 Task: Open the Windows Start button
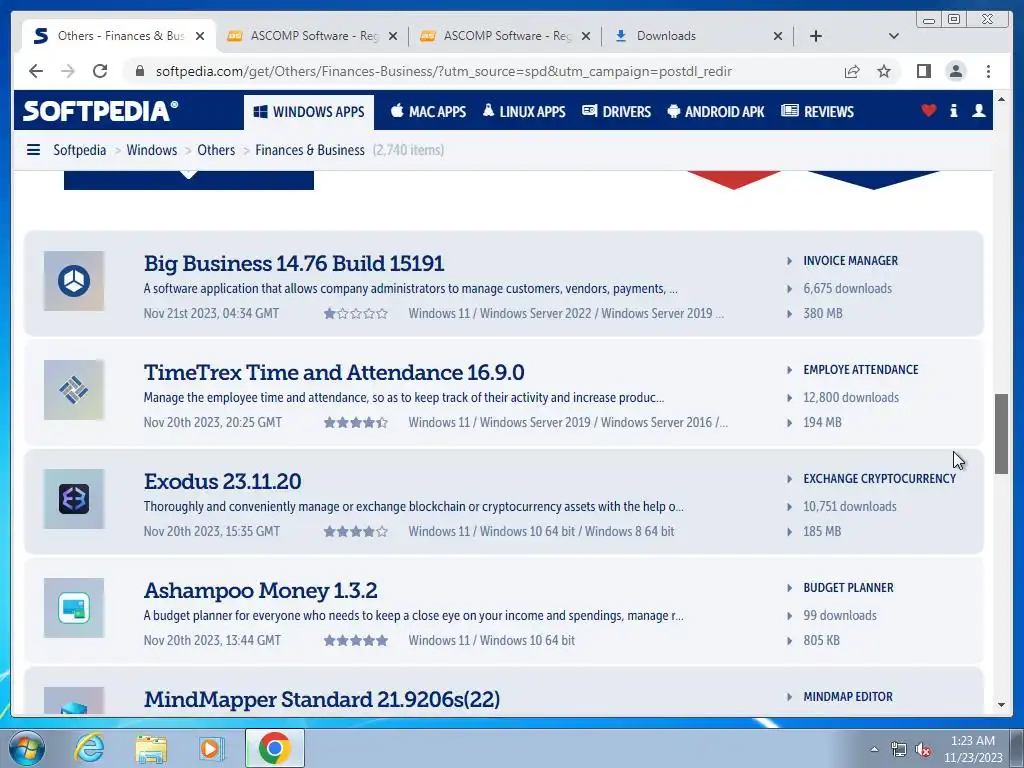(x=26, y=748)
